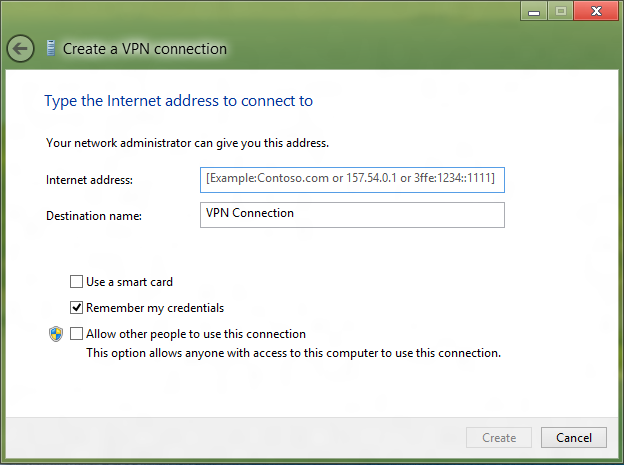Focus the Internet address text field
The height and width of the screenshot is (465, 624).
pos(352,180)
